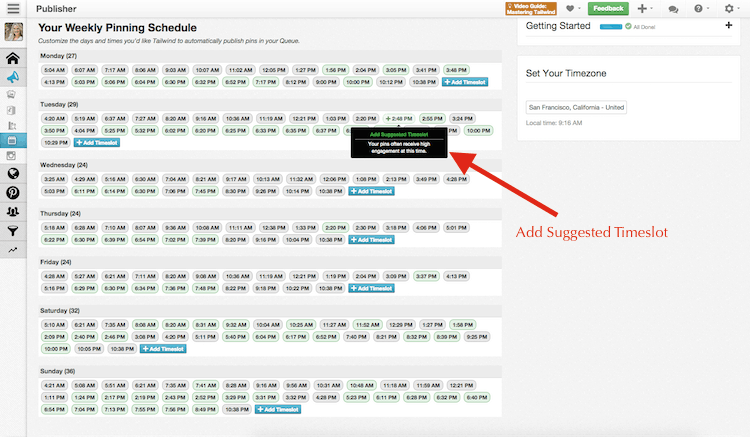Image resolution: width=750 pixels, height=437 pixels.
Task: Add a timeslot to Monday
Action: click(464, 82)
